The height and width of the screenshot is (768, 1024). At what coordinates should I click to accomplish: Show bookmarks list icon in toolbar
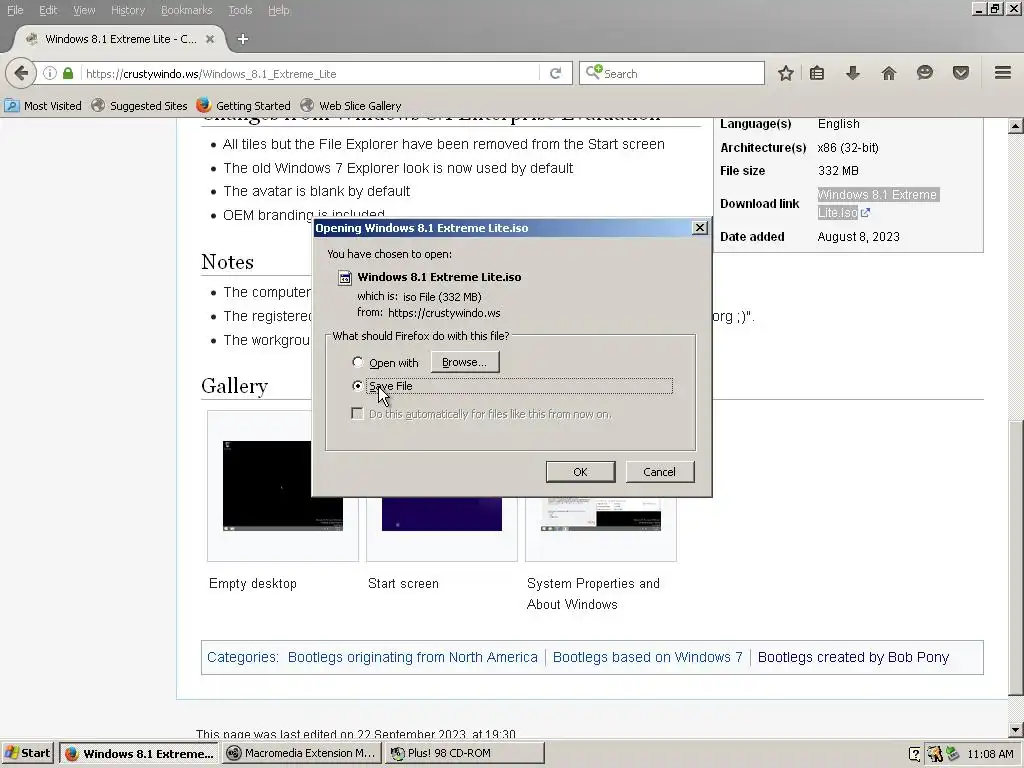point(817,73)
